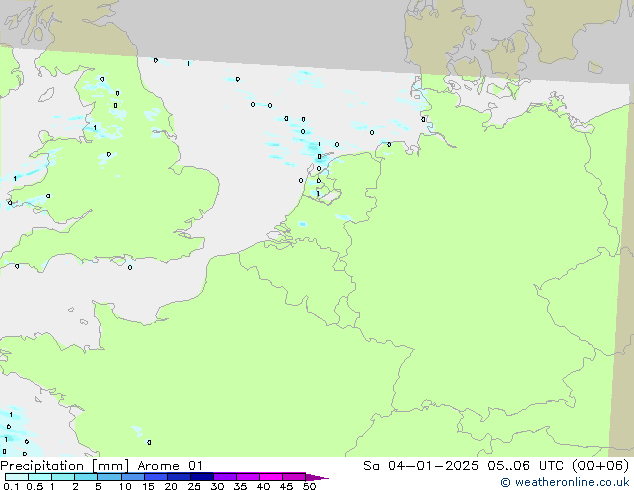
Task: Select the 2–5 mm legend color box
Action: tap(86, 477)
